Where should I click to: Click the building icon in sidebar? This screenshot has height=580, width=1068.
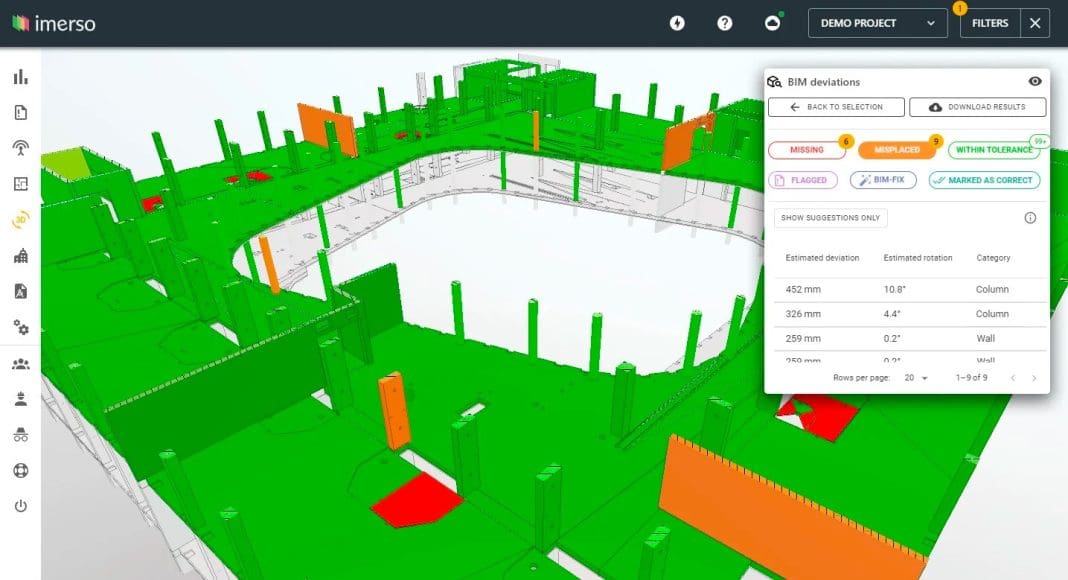(20, 256)
